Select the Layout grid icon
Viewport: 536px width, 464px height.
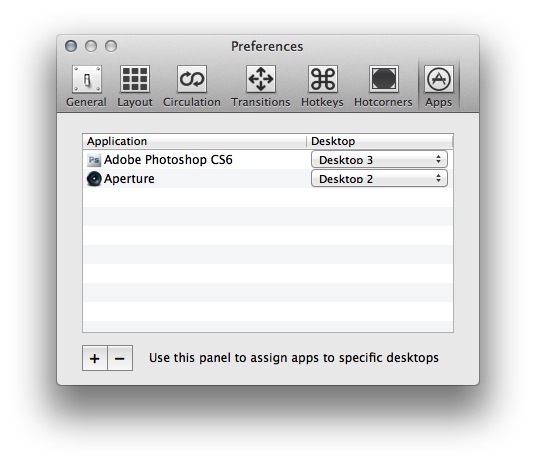(135, 79)
